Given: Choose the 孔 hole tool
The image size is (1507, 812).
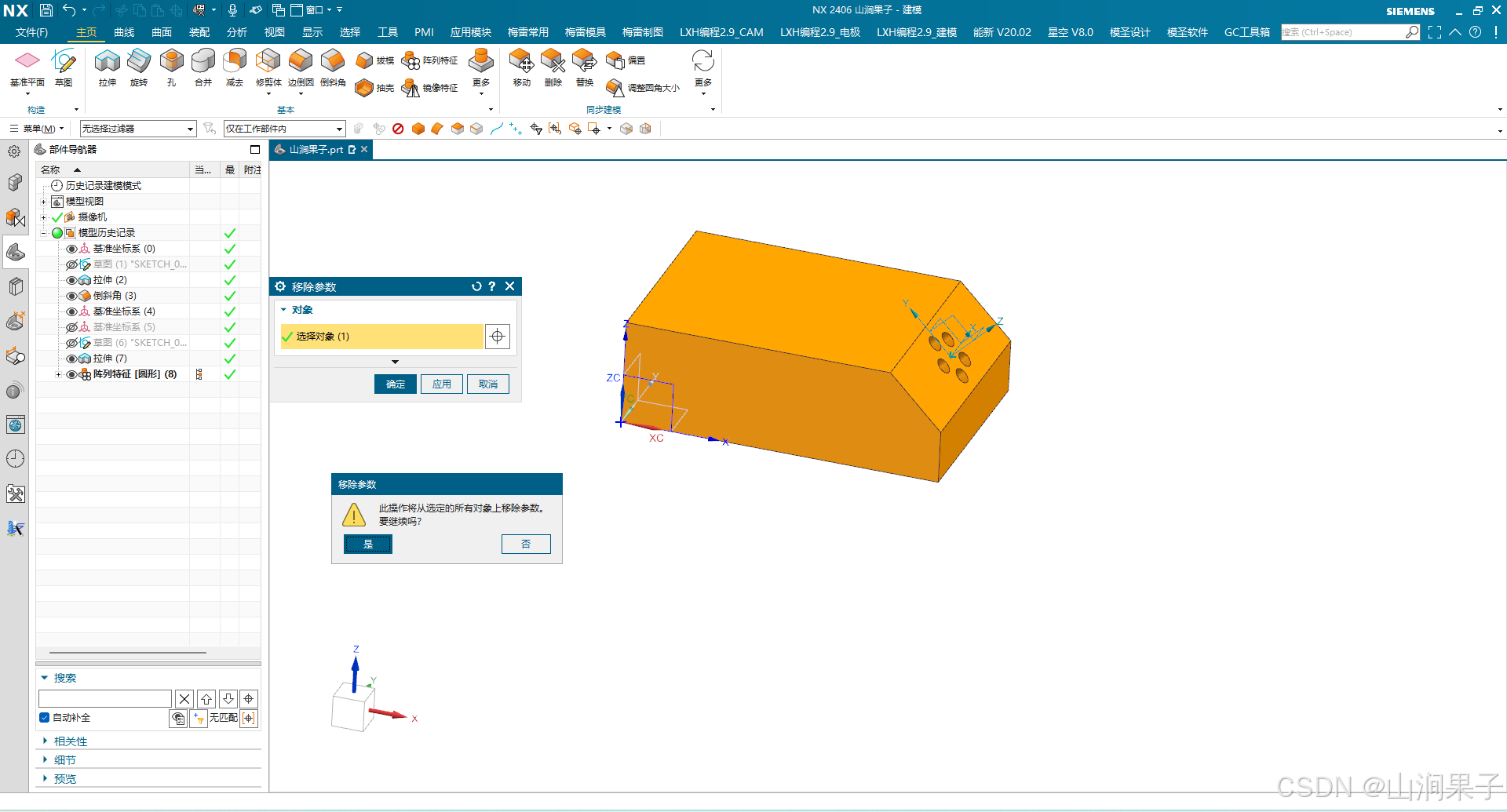Looking at the screenshot, I should 171,68.
